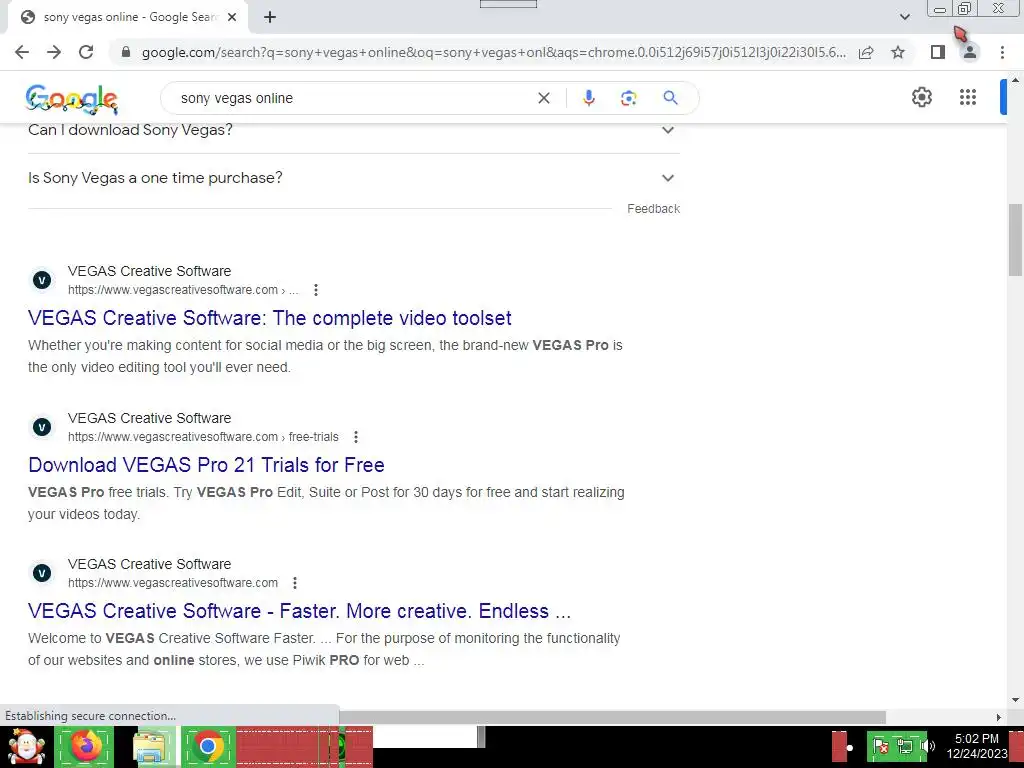Select the sony vegas online tab
The width and height of the screenshot is (1024, 768).
click(127, 18)
